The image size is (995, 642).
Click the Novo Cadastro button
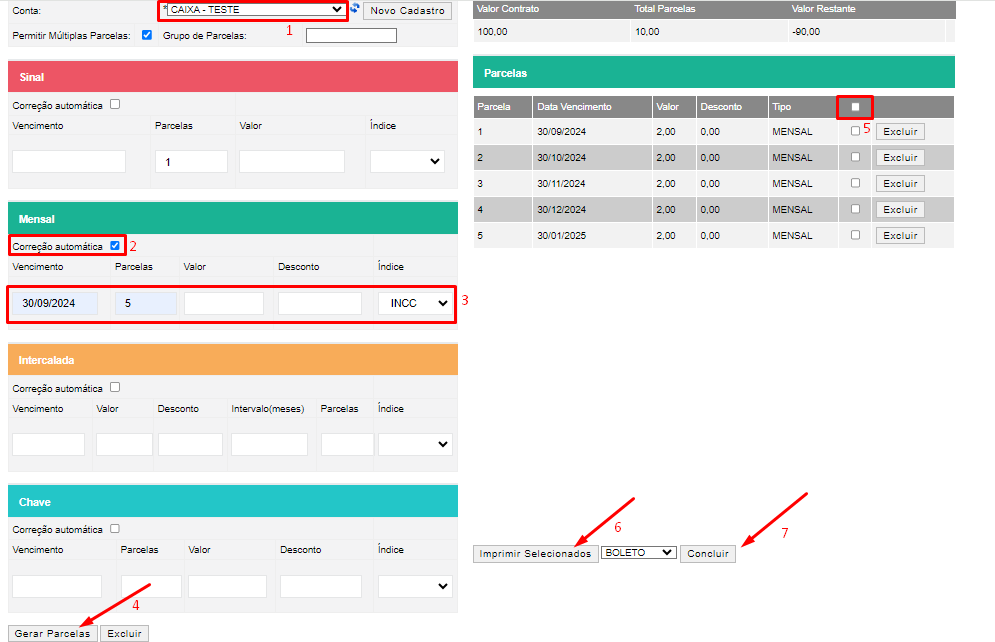coord(407,11)
